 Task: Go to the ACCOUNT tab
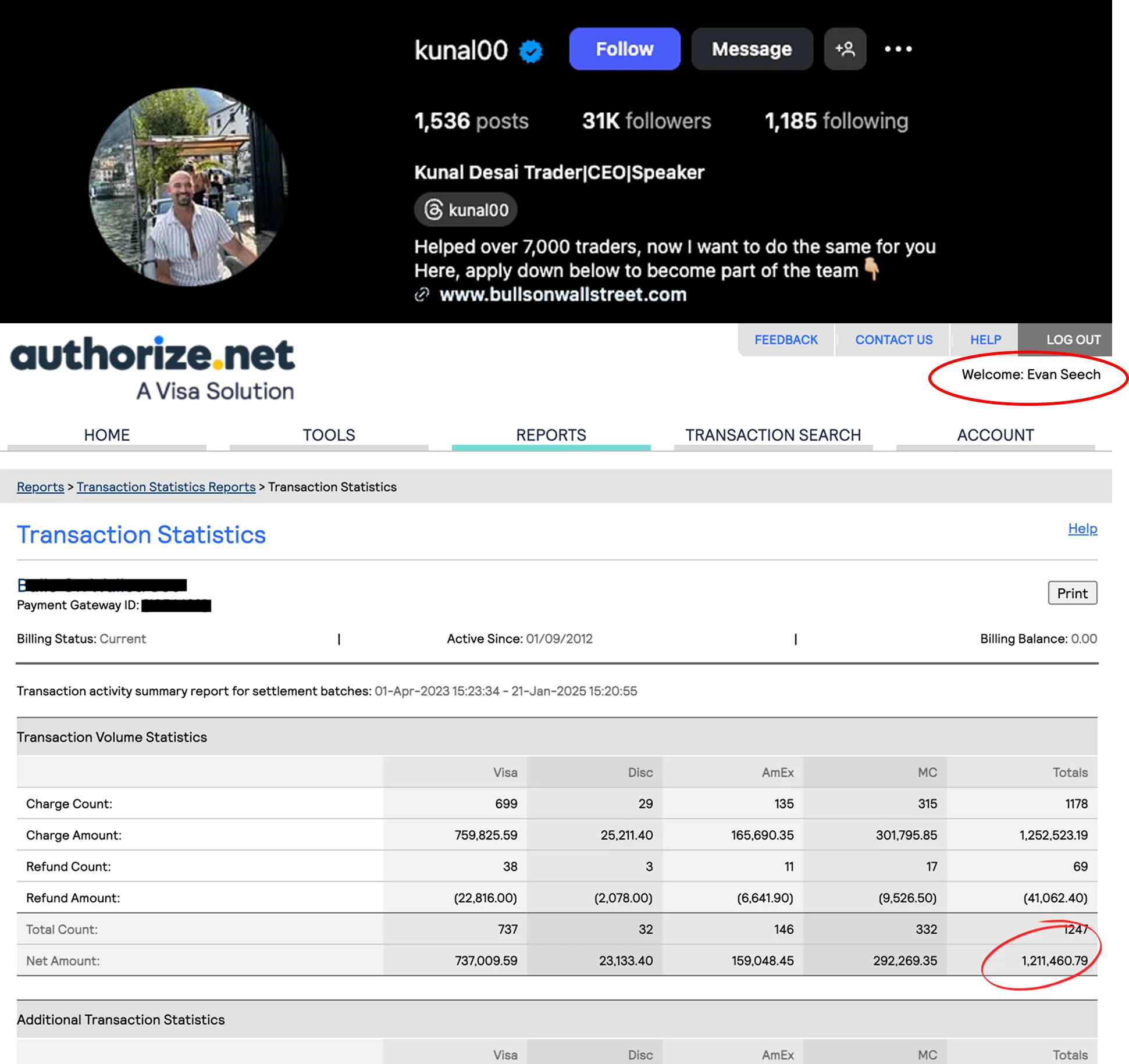pos(995,435)
